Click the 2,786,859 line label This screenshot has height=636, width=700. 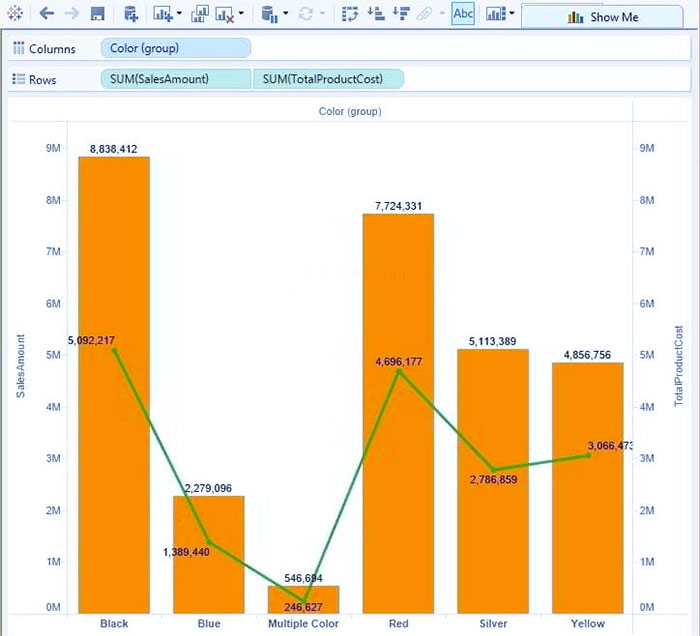coord(493,480)
